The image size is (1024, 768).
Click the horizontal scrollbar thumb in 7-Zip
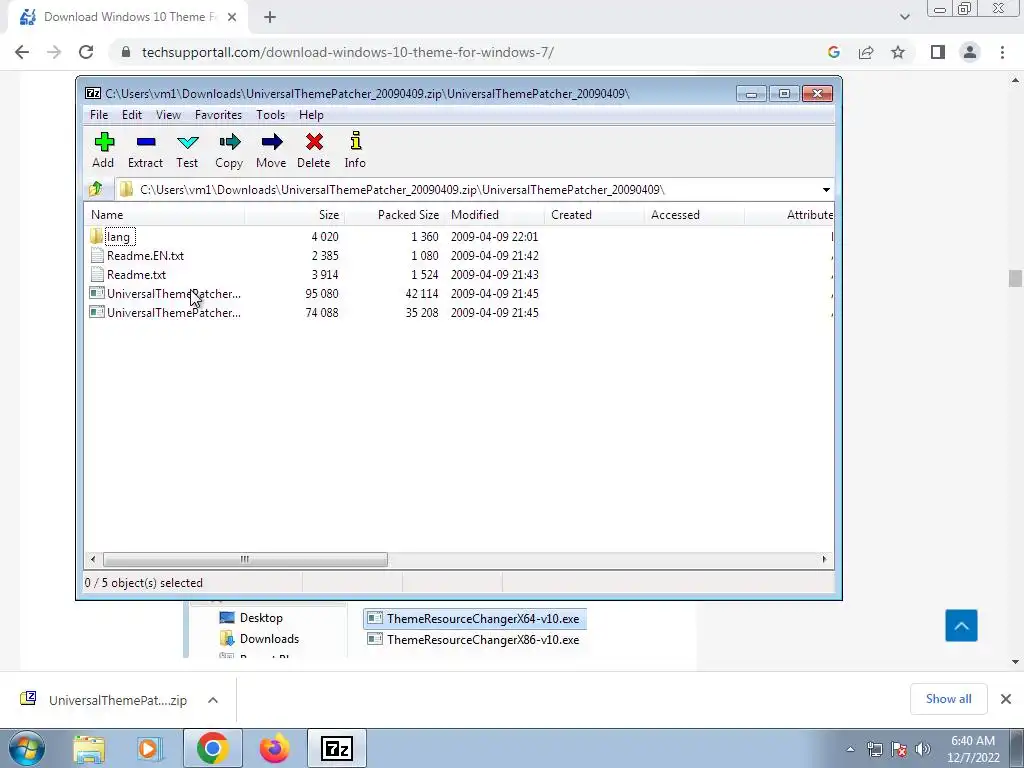[245, 560]
